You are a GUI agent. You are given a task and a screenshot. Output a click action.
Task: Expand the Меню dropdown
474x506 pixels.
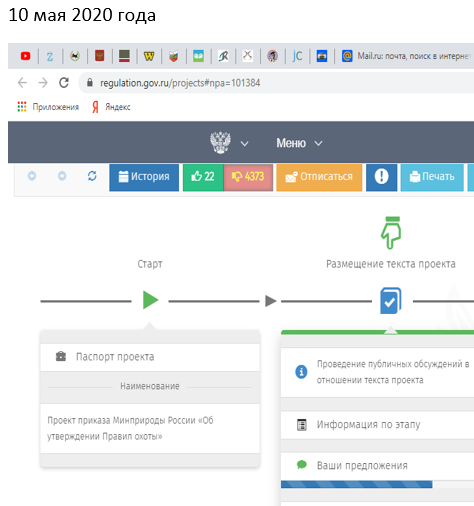(x=299, y=143)
